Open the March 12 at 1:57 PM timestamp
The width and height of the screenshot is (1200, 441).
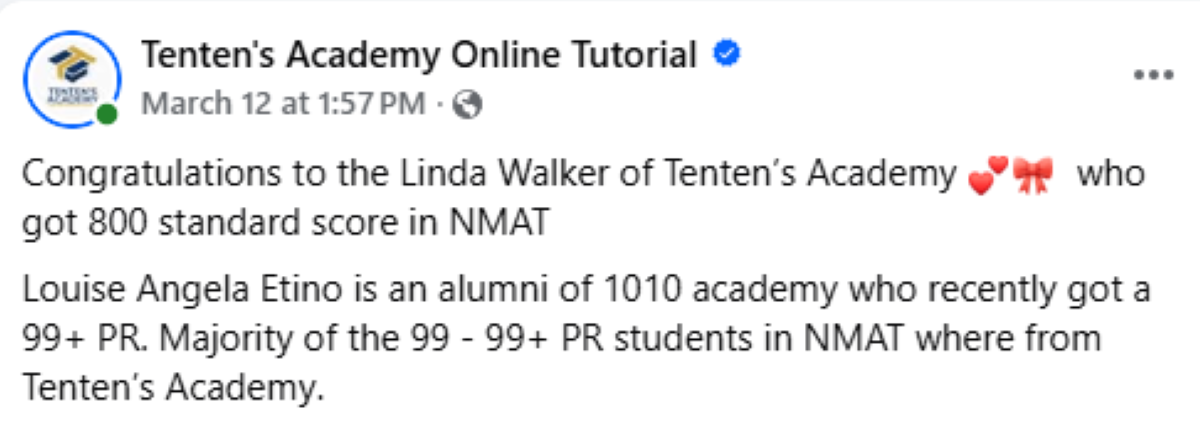pyautogui.click(x=283, y=104)
